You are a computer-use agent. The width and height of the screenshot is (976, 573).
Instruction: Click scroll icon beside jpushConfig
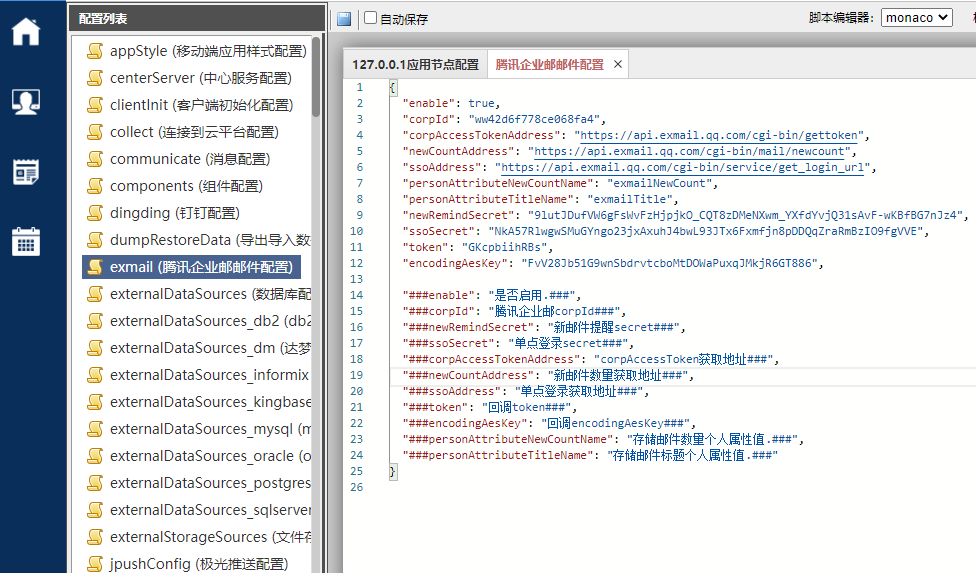click(x=95, y=564)
